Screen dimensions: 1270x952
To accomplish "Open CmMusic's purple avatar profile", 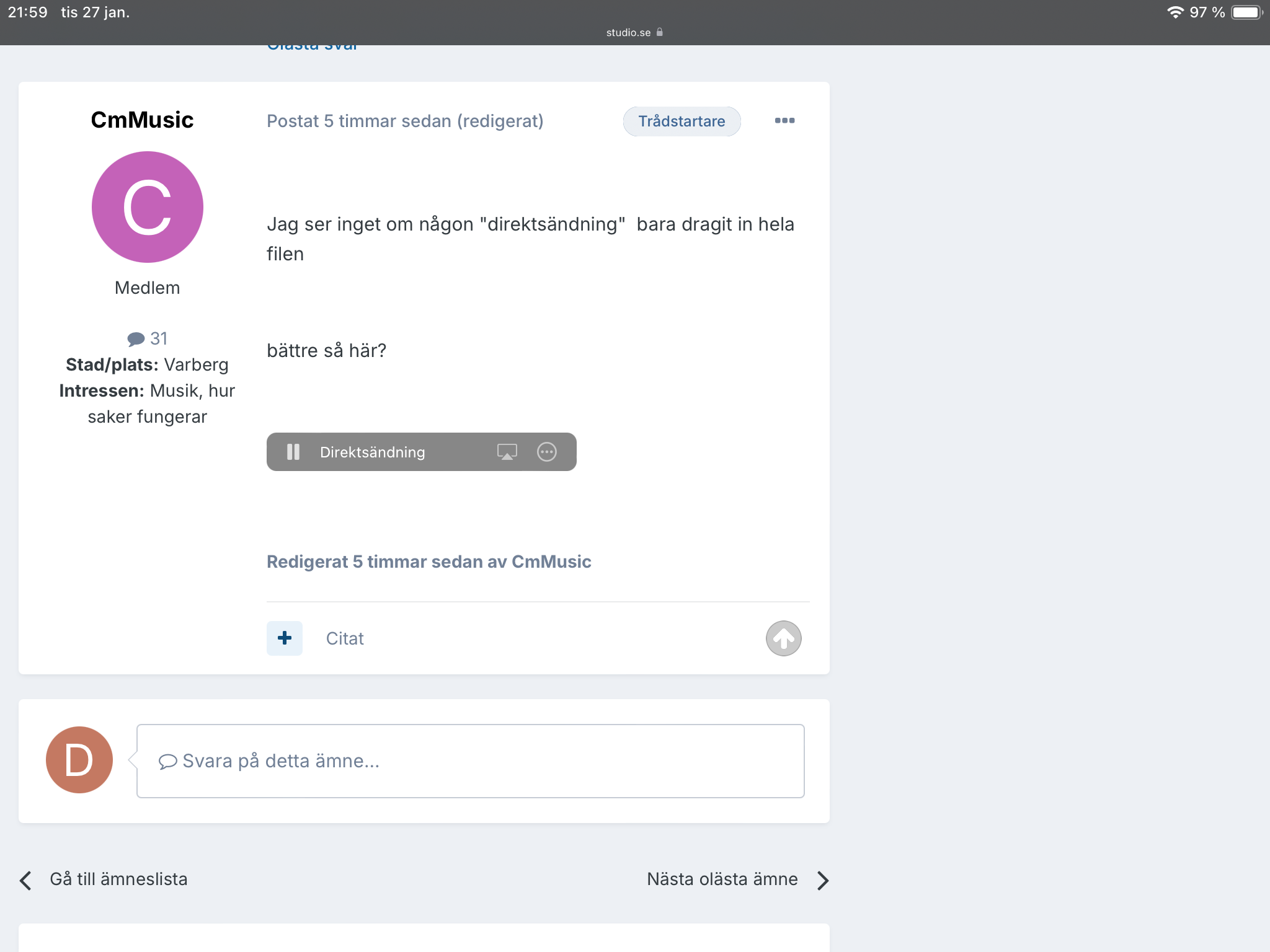I will pyautogui.click(x=148, y=207).
